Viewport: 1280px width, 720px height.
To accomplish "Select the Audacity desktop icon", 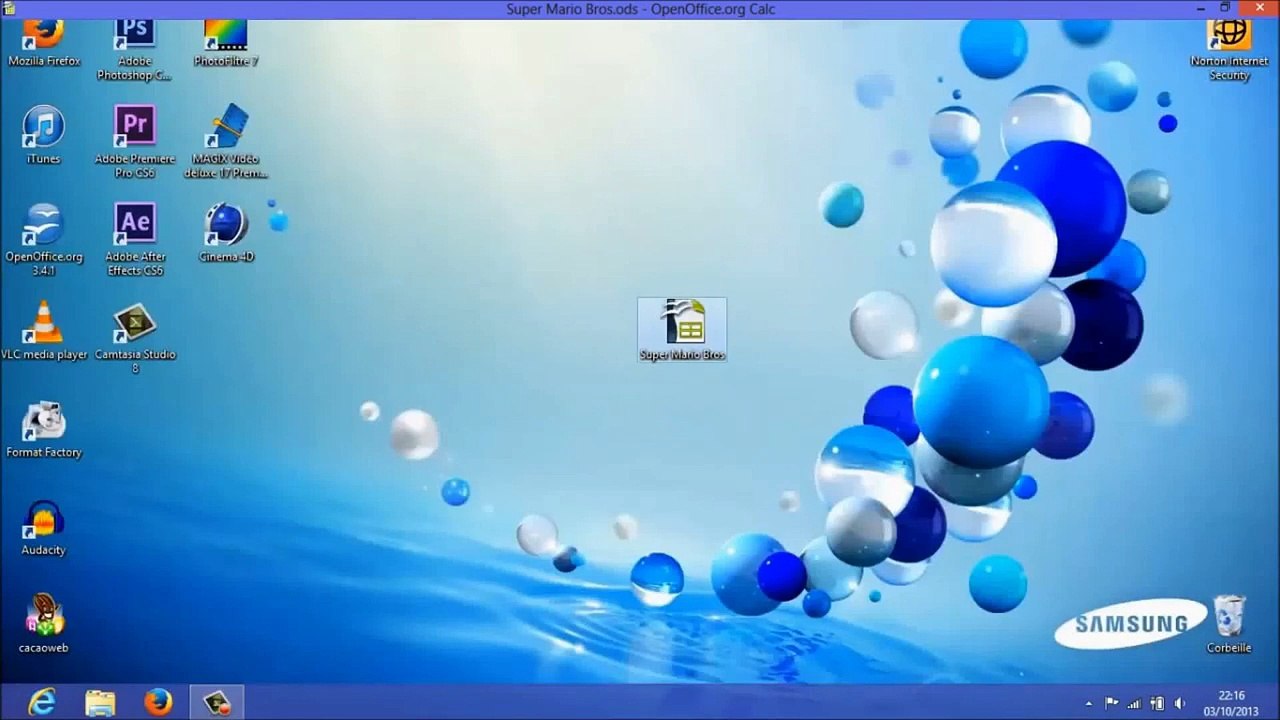I will [44, 527].
